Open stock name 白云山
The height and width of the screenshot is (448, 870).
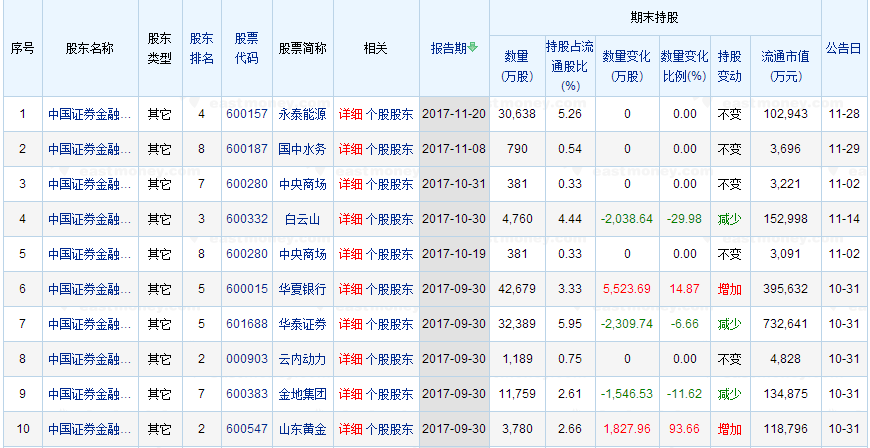point(302,219)
